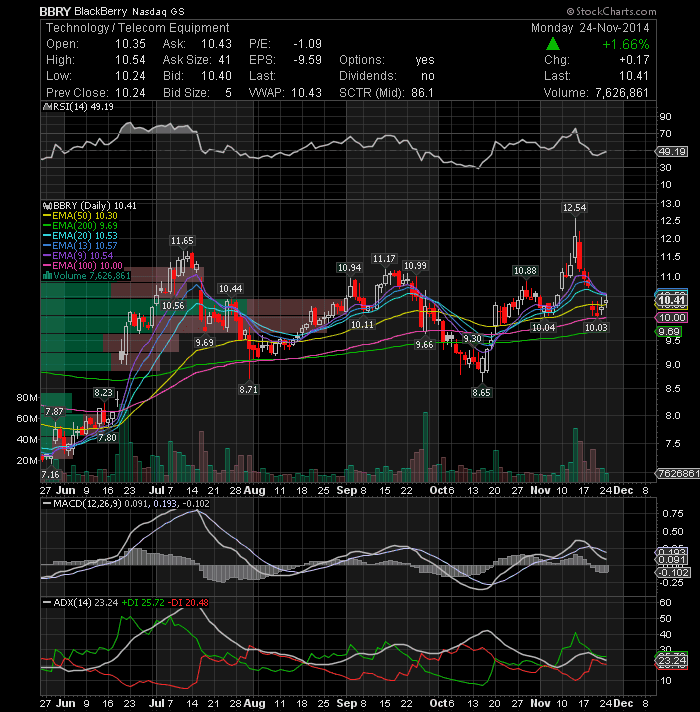Click the 10.88 price label
The width and height of the screenshot is (700, 712).
tap(525, 271)
